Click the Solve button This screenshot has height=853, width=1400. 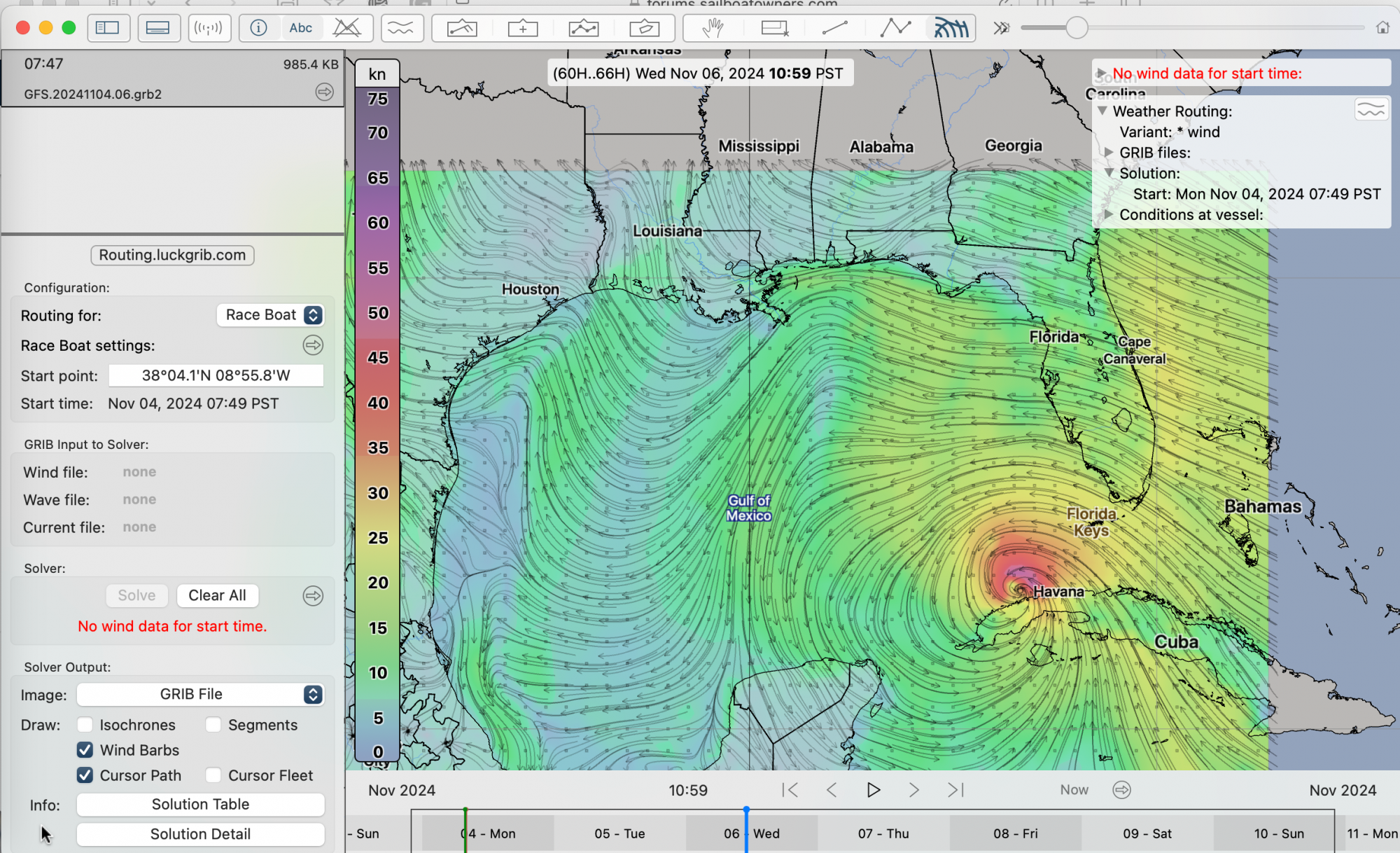tap(137, 595)
